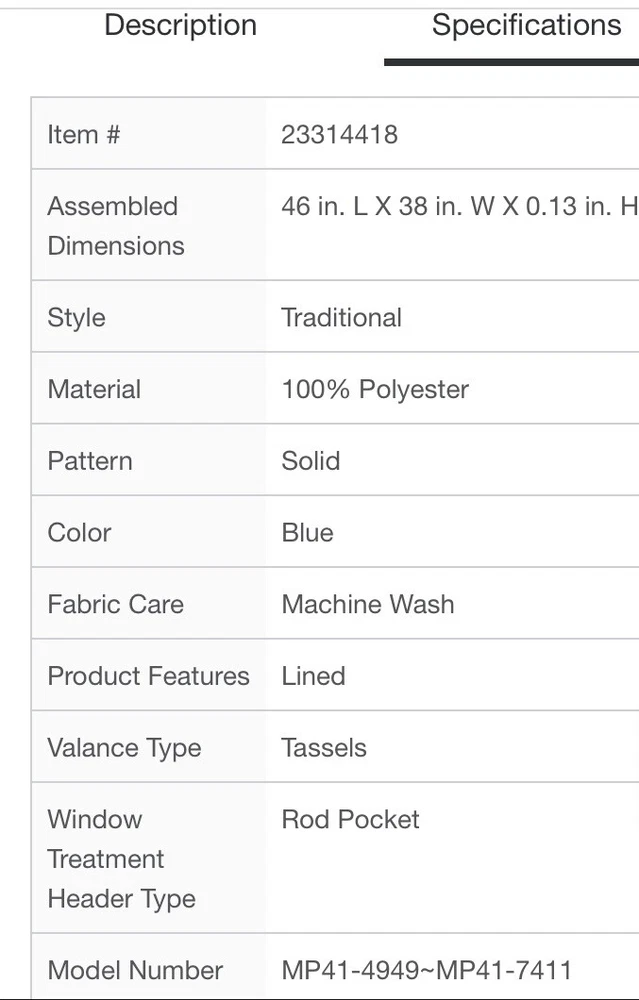Select the Assembled Dimensions label

tap(116, 225)
